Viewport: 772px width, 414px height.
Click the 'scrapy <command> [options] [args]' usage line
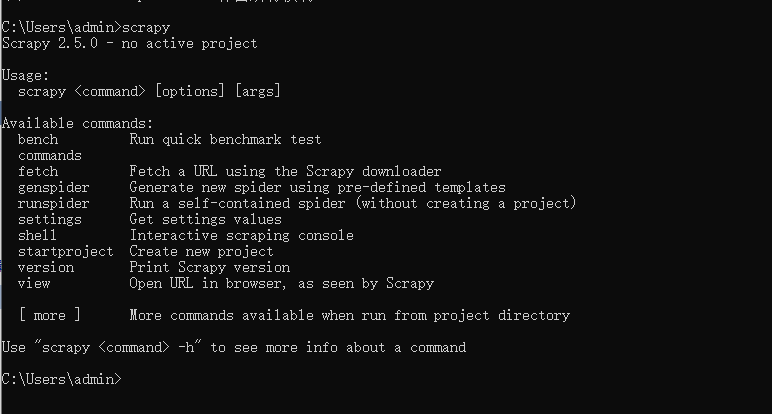[x=149, y=92]
